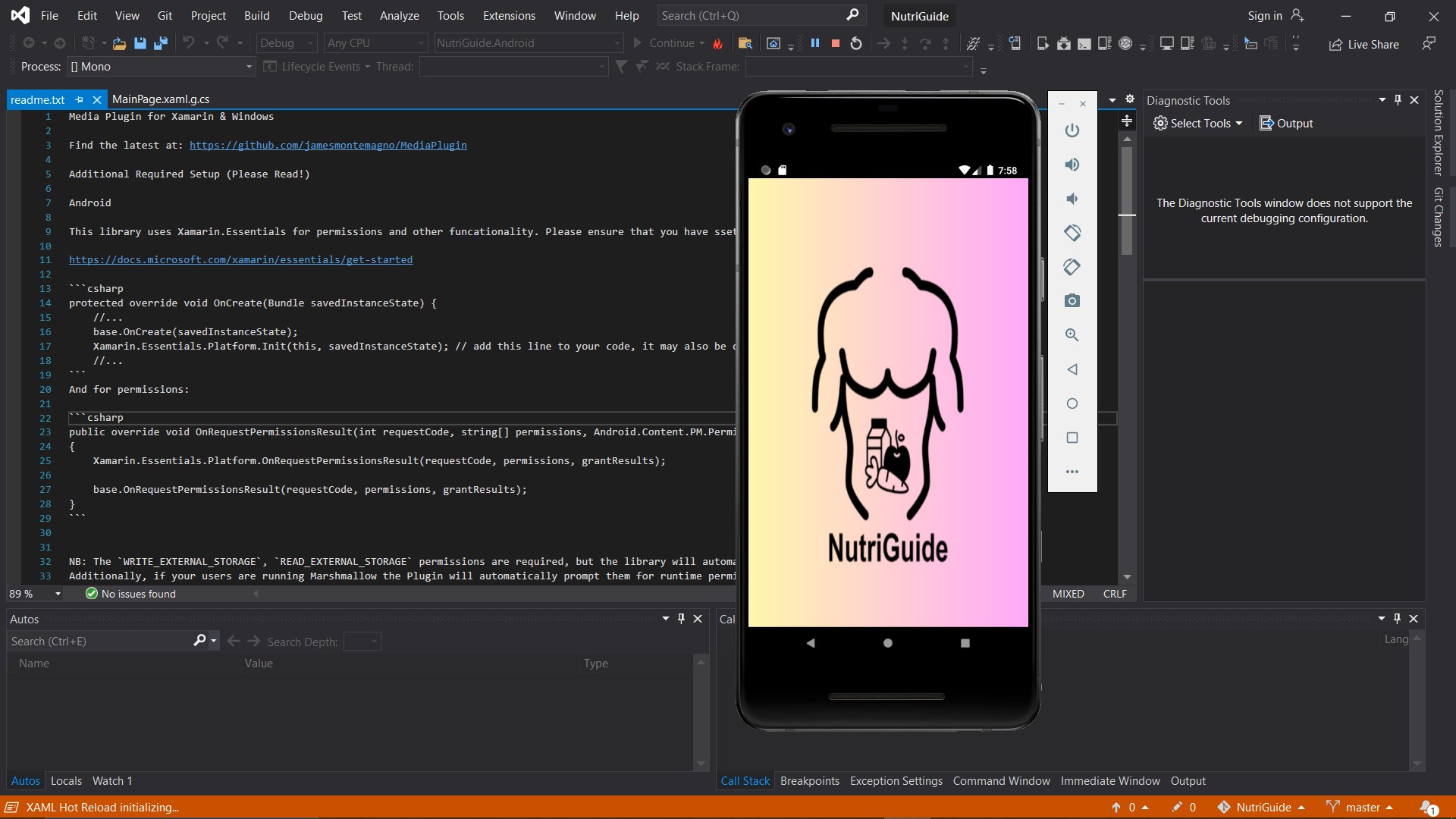Click the emulator sidebar Back triangle
Screen dimensions: 1456x819
1072,369
